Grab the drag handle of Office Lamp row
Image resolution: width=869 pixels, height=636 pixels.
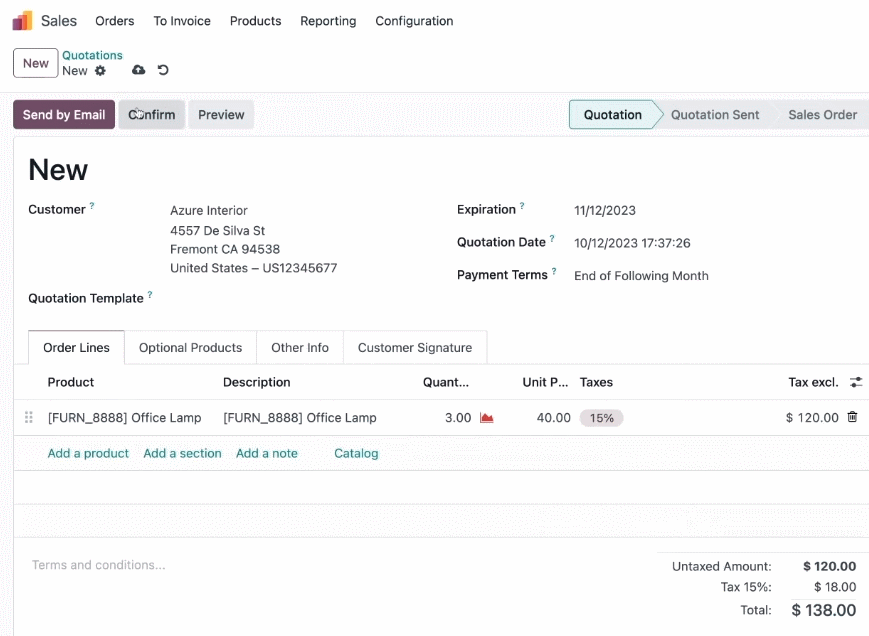click(29, 417)
